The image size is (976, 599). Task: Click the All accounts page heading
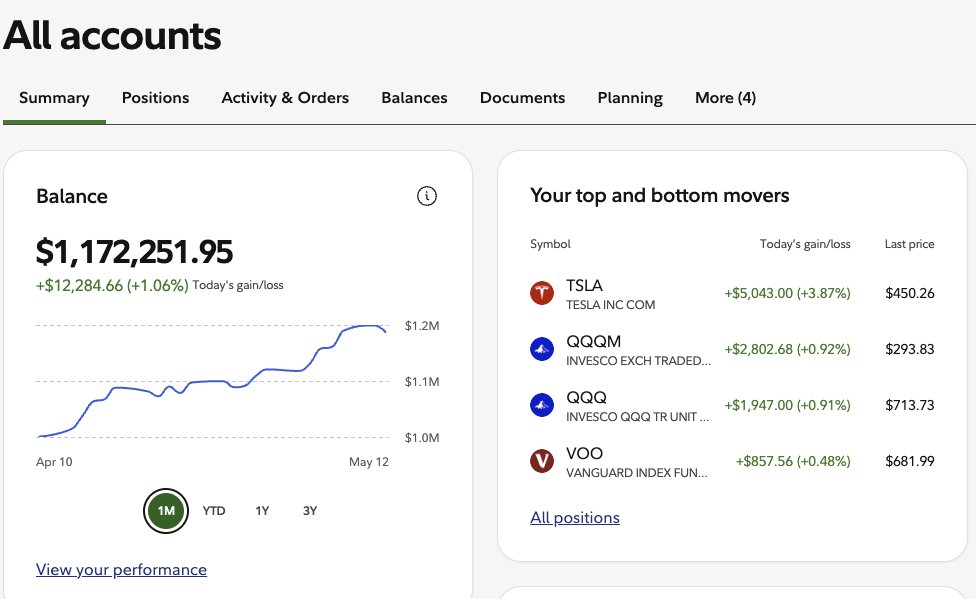[x=112, y=35]
